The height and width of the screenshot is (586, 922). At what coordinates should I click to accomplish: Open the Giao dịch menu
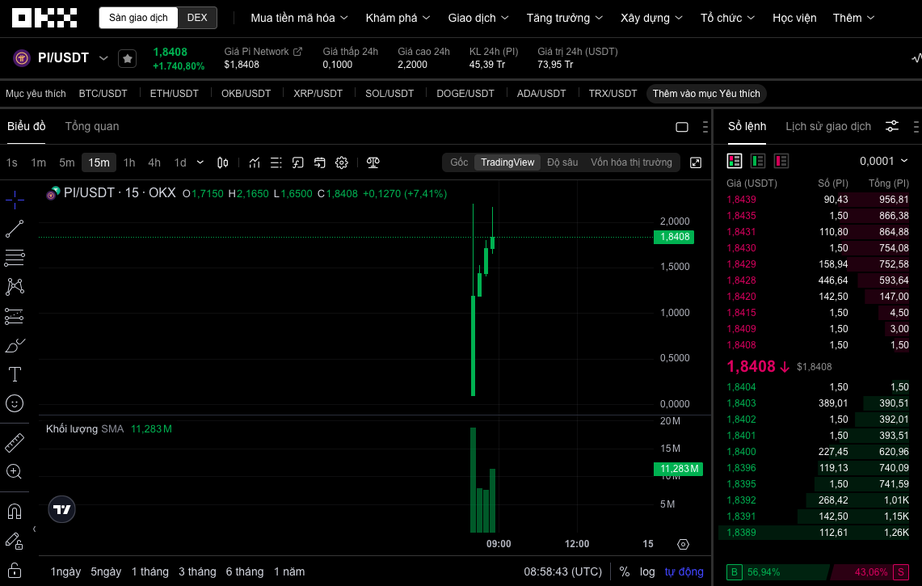click(478, 18)
